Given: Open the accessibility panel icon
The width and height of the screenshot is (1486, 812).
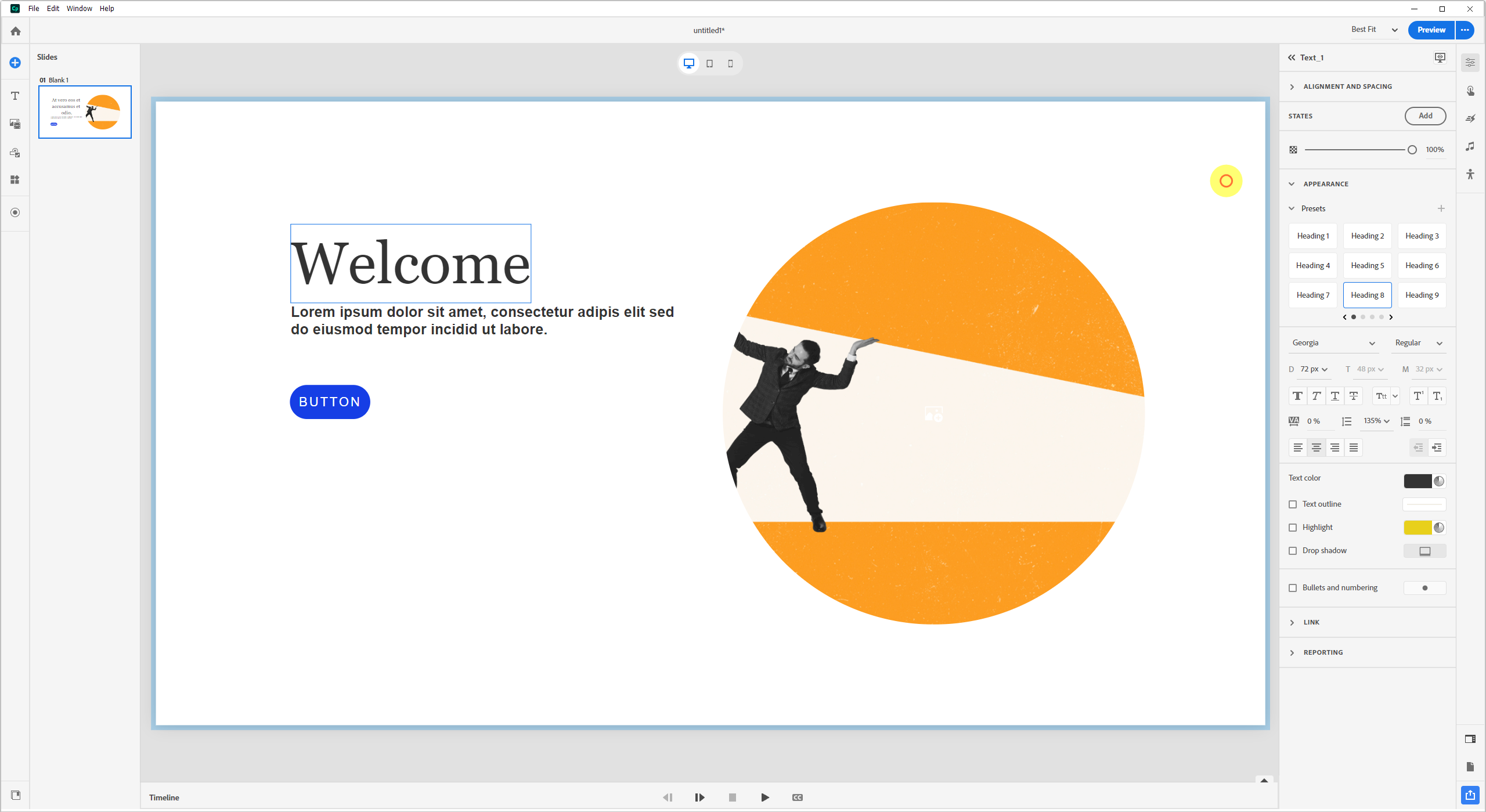Looking at the screenshot, I should pos(1470,174).
